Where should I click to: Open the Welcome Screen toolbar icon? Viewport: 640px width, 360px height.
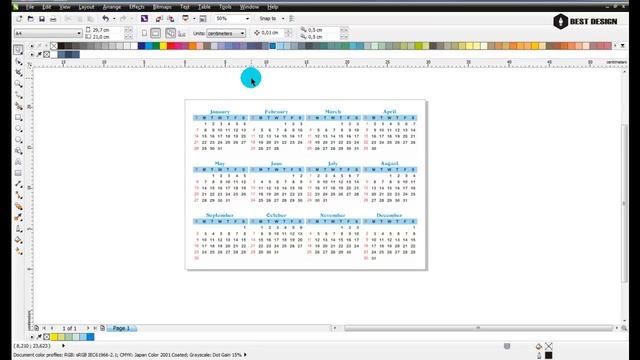click(x=203, y=19)
